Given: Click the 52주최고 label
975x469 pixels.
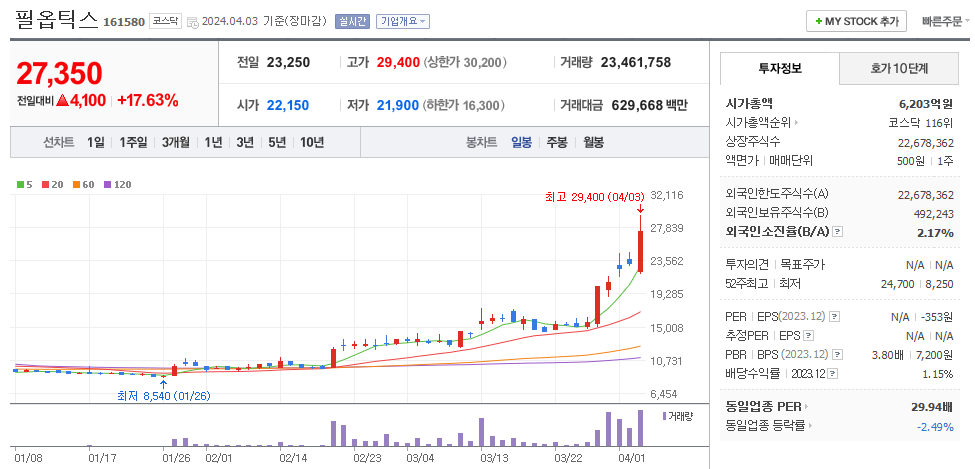Looking at the screenshot, I should coord(745,284).
